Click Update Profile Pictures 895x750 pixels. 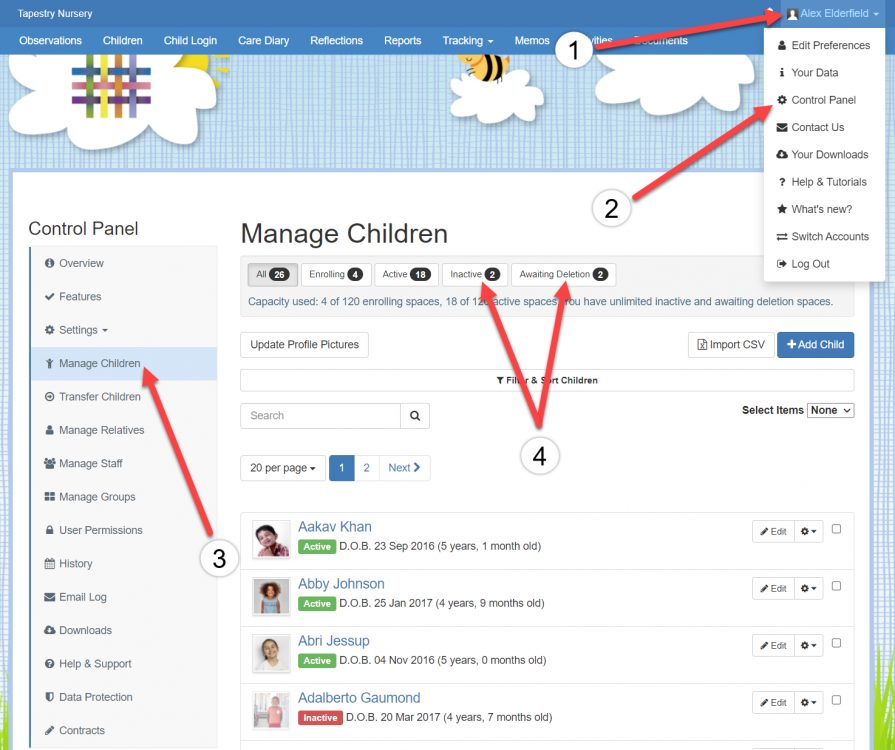click(304, 345)
